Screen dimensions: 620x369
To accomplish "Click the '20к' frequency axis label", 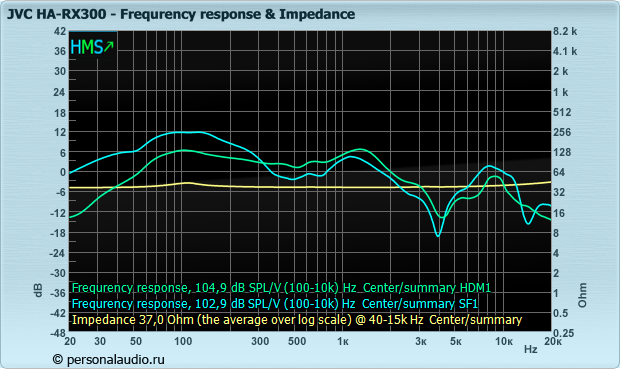I will pos(552,341).
